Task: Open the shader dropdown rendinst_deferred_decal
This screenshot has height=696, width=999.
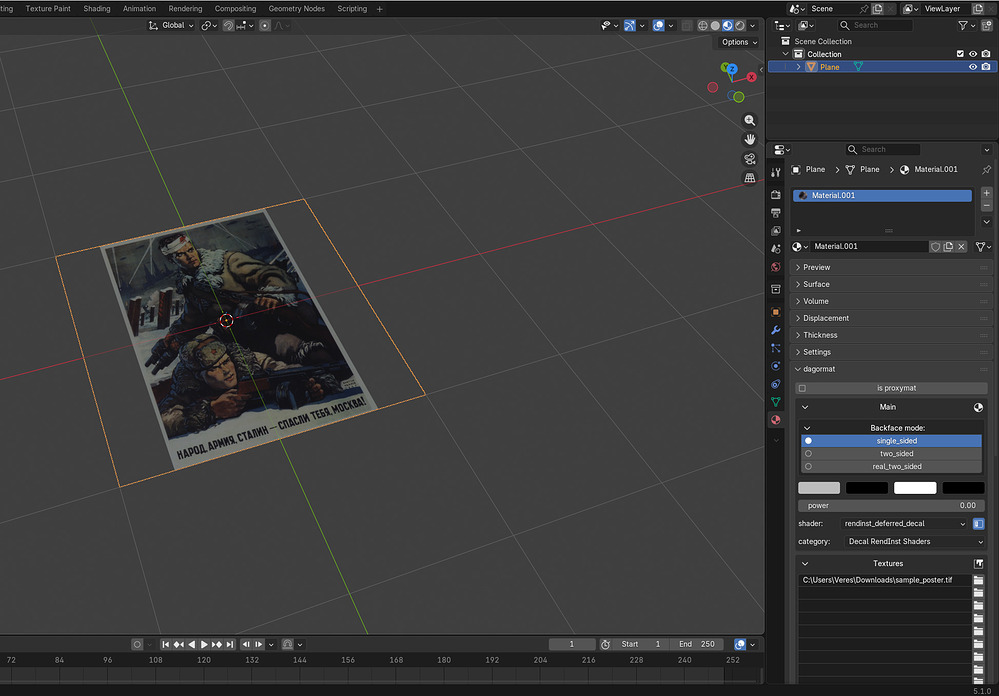Action: [905, 524]
